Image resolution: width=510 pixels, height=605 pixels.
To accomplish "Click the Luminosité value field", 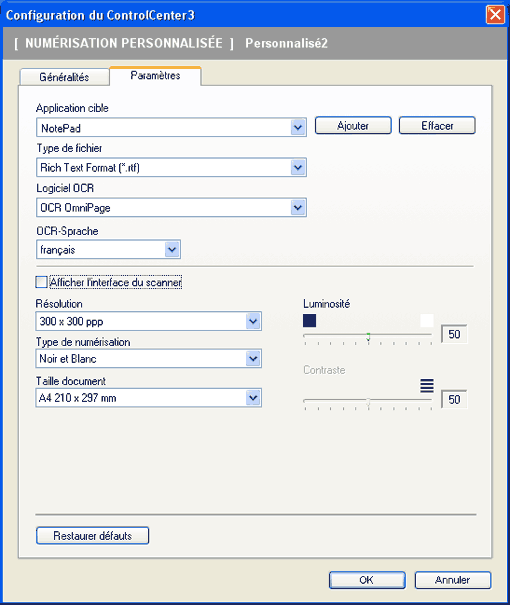I will click(454, 334).
